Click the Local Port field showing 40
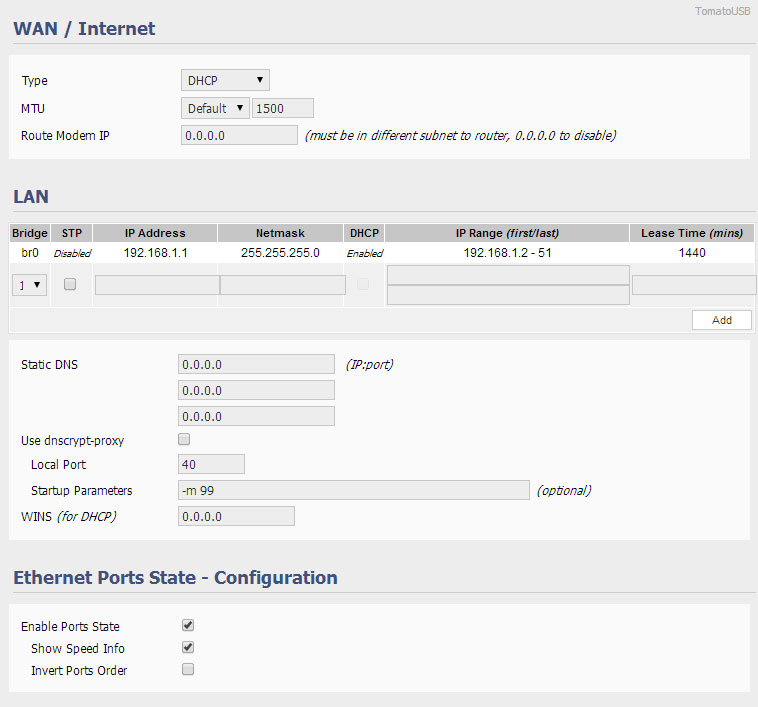The image size is (758, 707). click(211, 464)
